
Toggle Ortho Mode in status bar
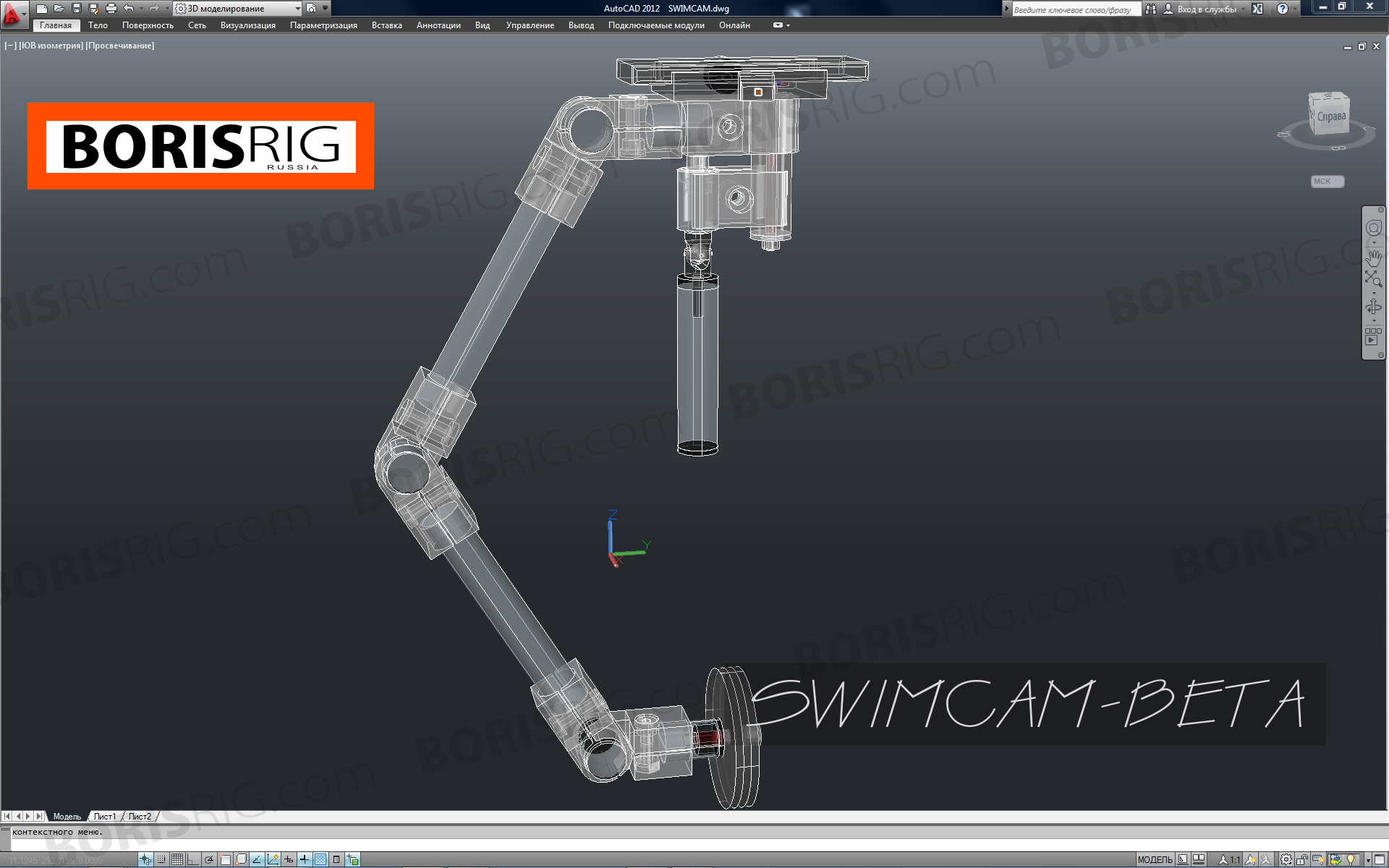tap(193, 860)
